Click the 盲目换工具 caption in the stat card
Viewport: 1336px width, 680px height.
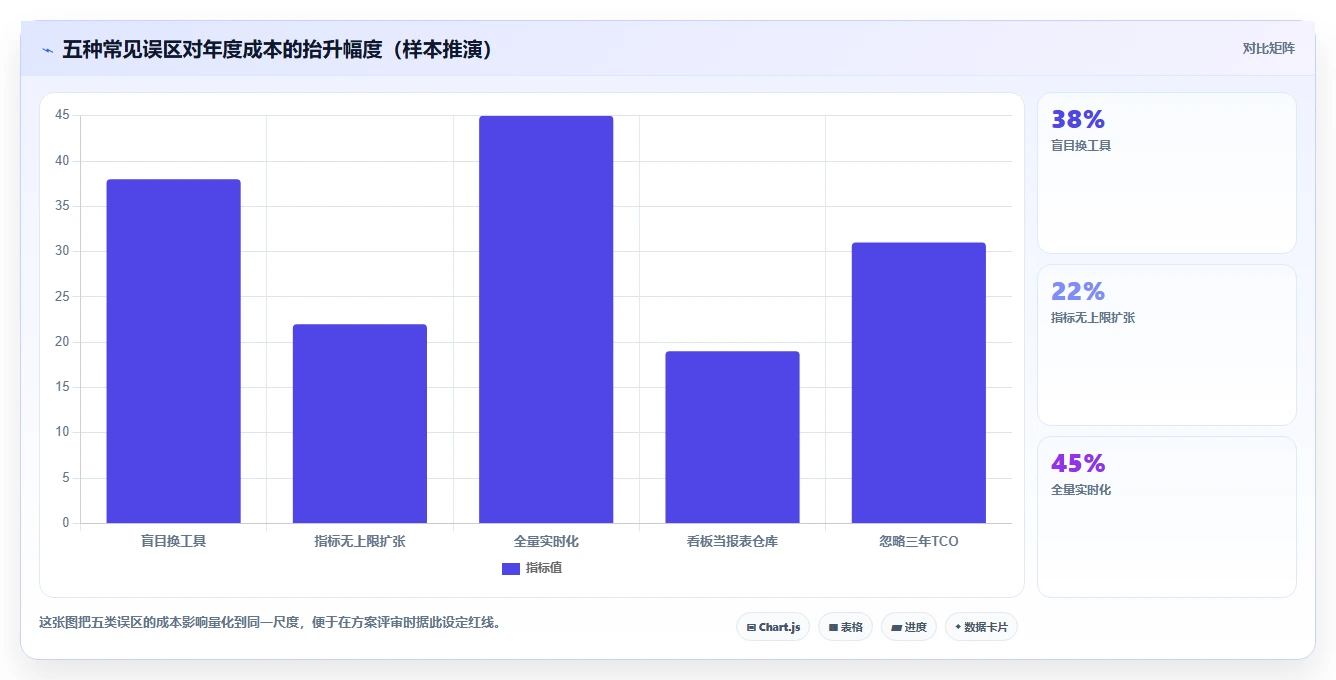click(1081, 146)
